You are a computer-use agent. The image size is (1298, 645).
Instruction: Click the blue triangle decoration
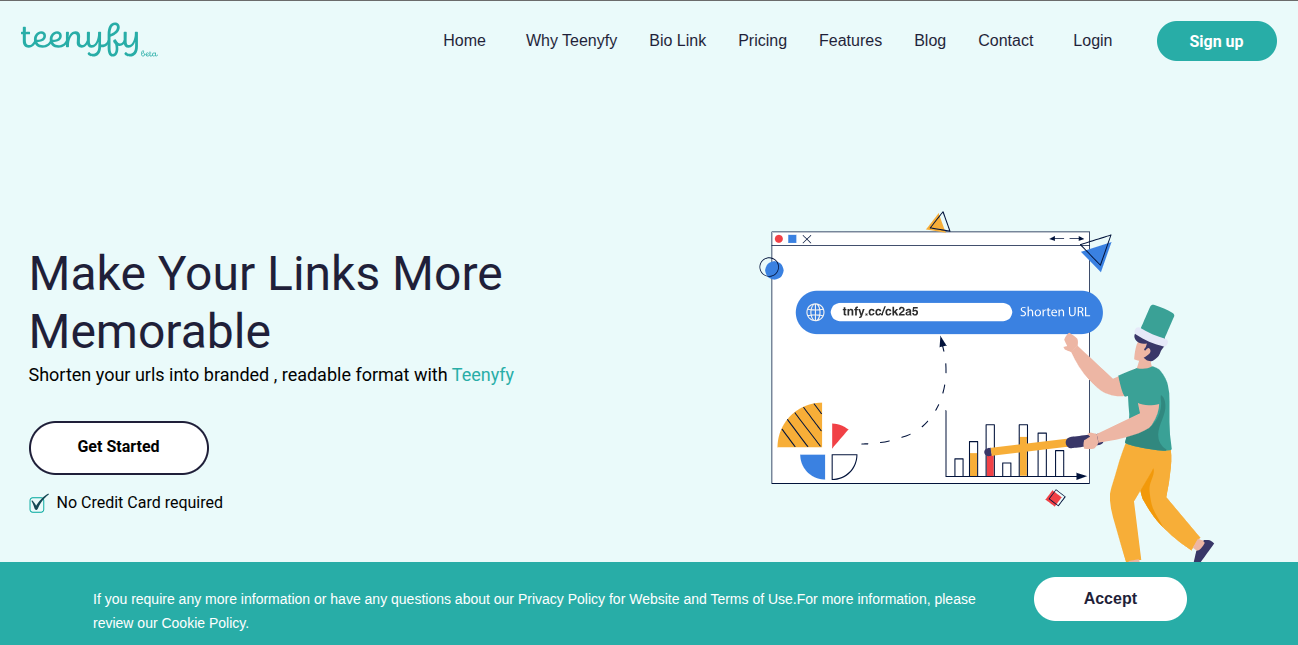click(1097, 250)
